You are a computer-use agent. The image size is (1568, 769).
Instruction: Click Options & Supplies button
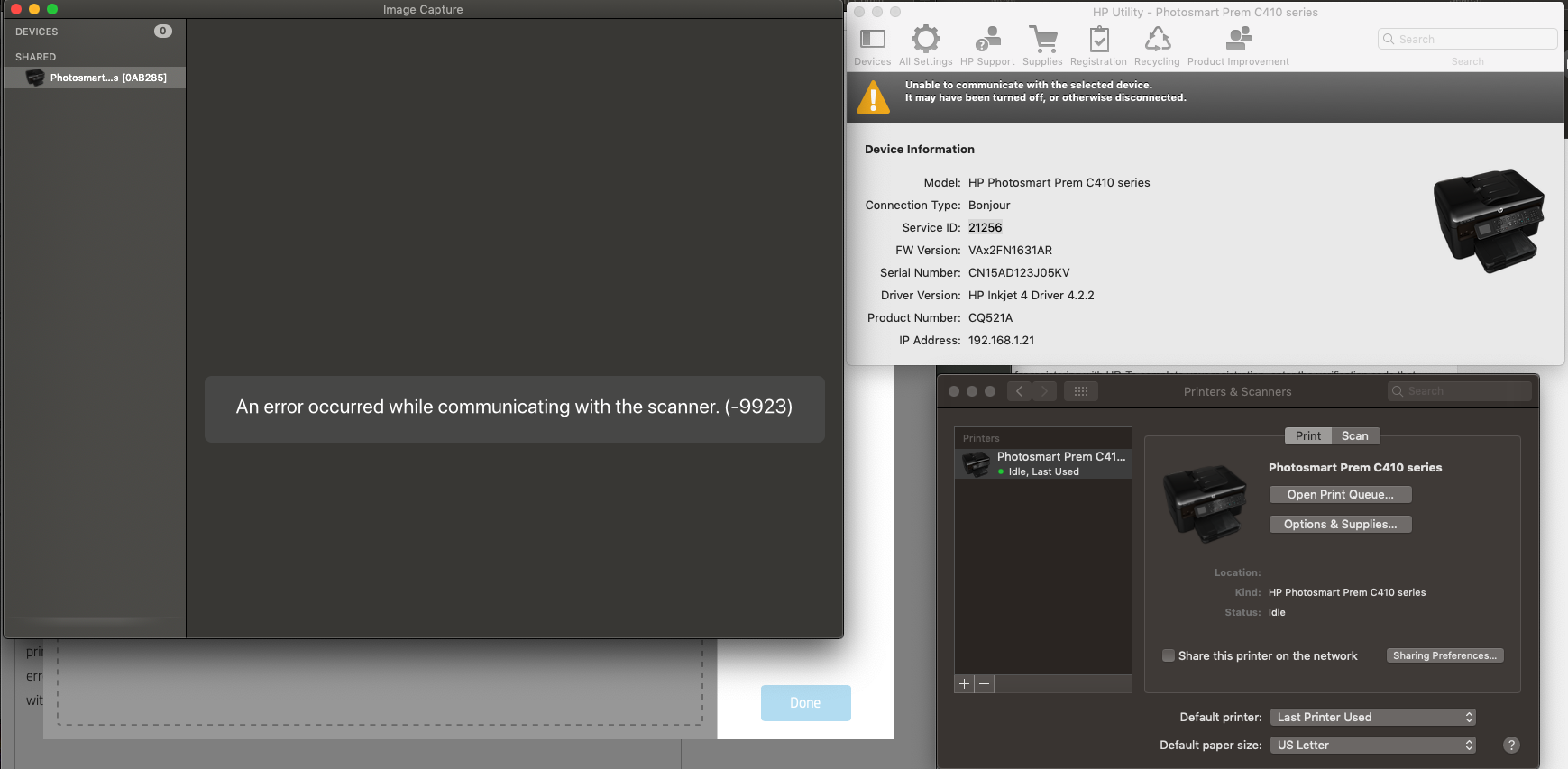1340,524
